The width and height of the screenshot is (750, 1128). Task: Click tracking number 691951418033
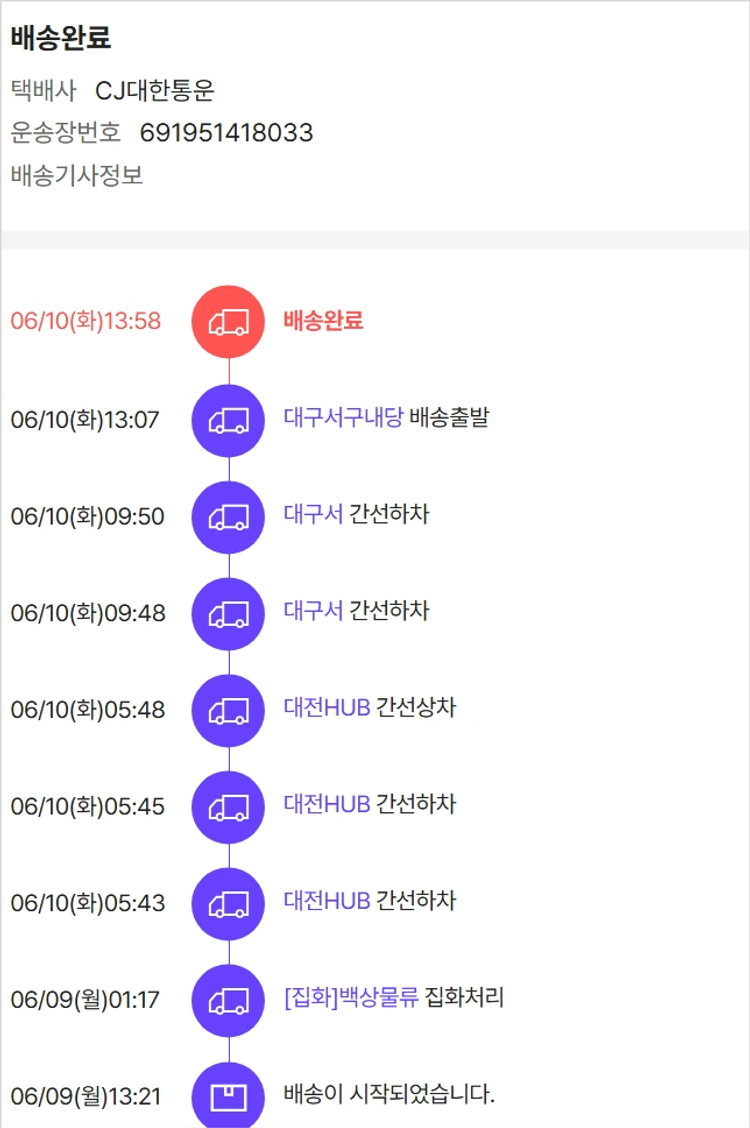pyautogui.click(x=226, y=133)
